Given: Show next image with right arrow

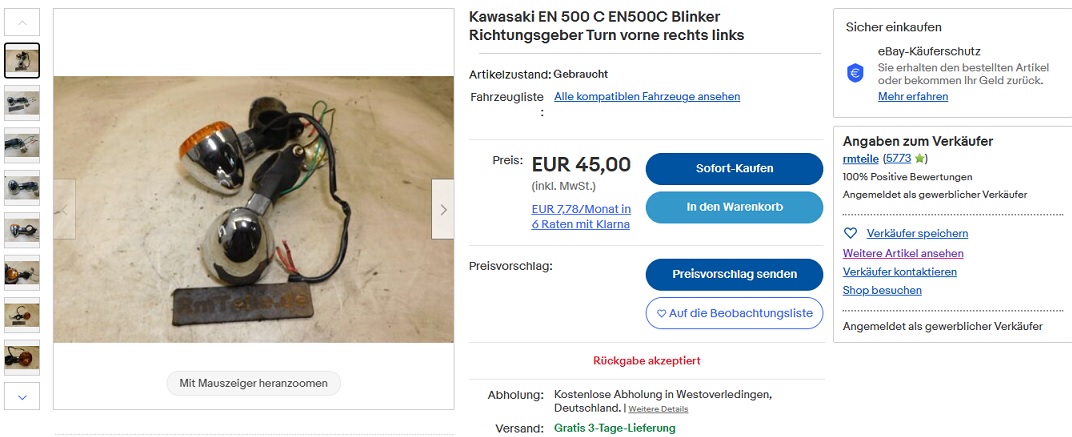Looking at the screenshot, I should point(443,209).
